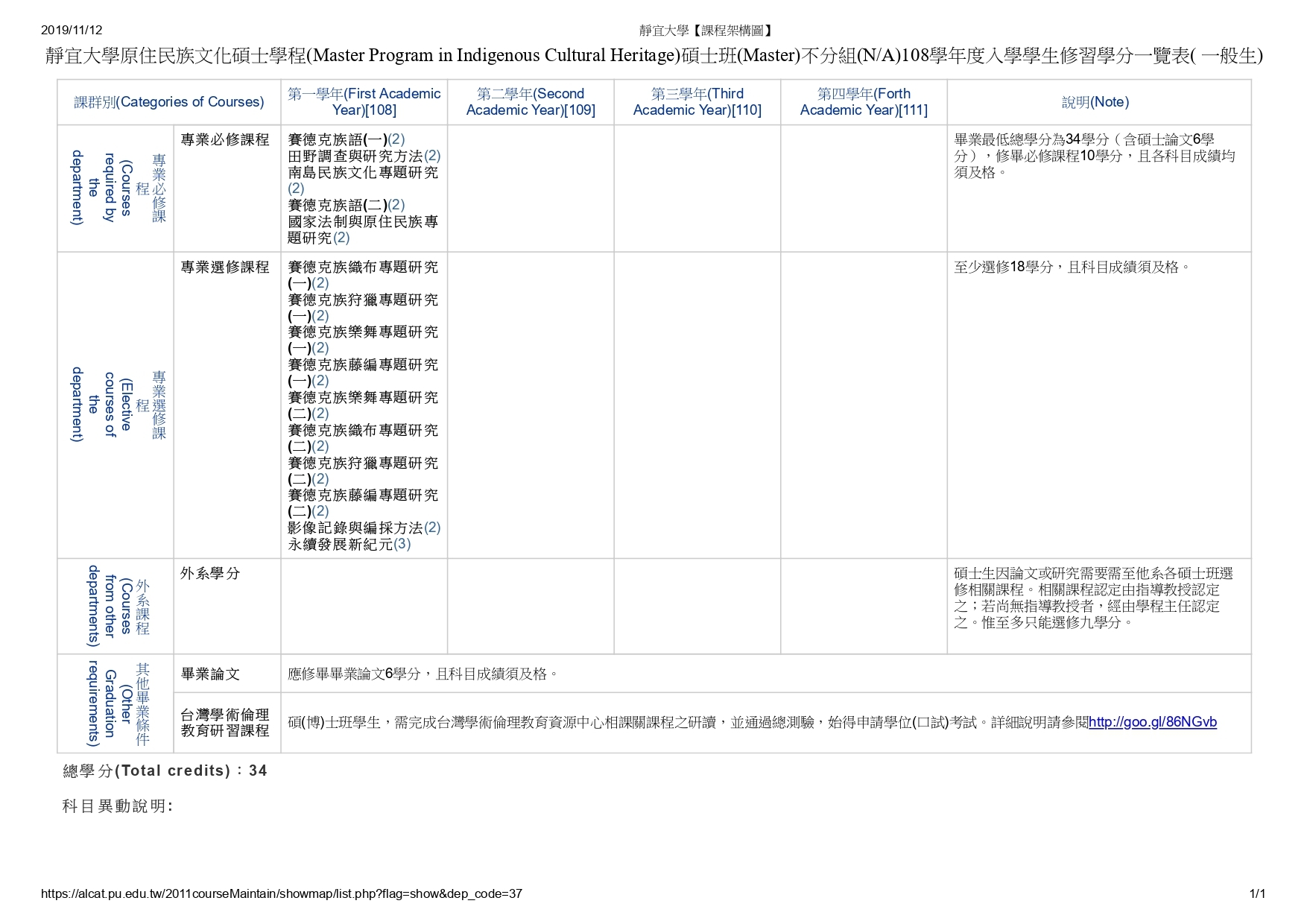Image resolution: width=1307 pixels, height=924 pixels.
Task: Click the 台灣學術倫理教育研習課程 row label
Action: click(225, 723)
